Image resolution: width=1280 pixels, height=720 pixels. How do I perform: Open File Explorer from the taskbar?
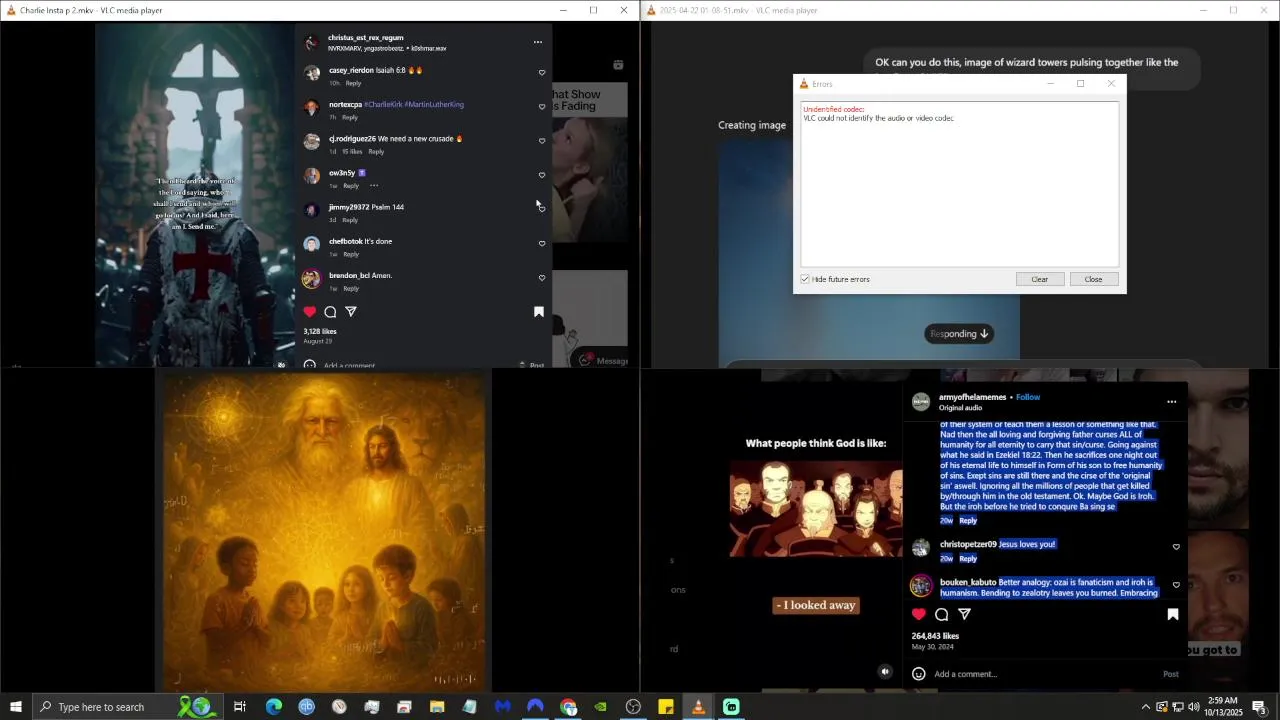(437, 707)
